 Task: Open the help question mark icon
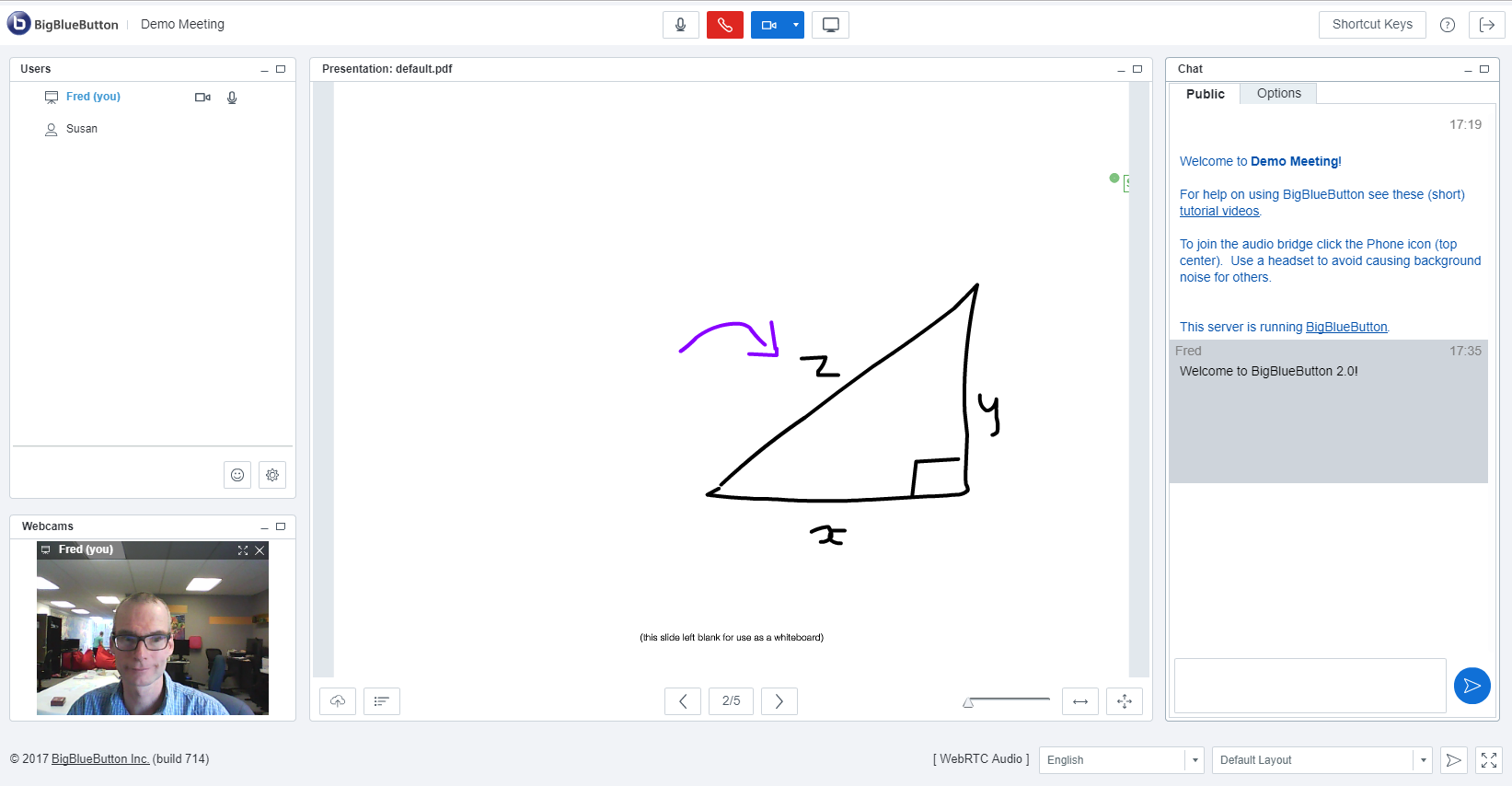pos(1447,25)
